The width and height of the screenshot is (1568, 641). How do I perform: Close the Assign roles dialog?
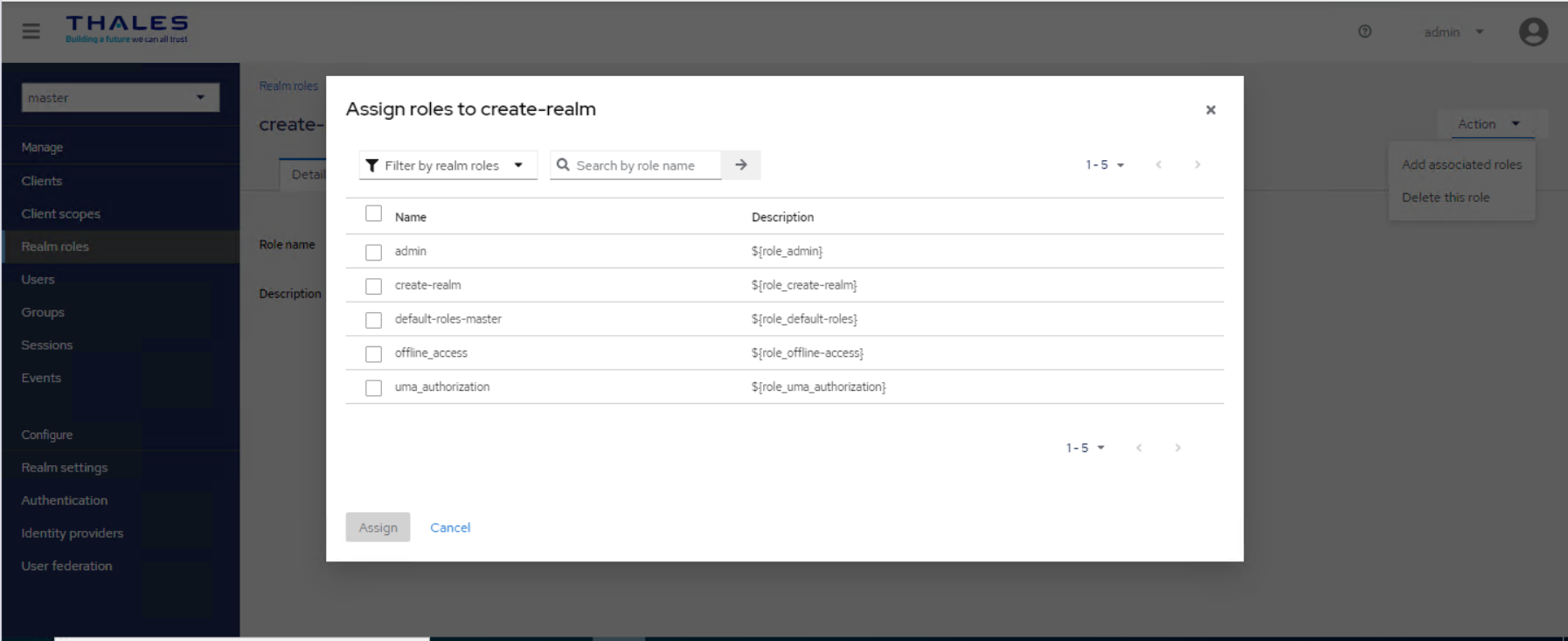point(1210,110)
